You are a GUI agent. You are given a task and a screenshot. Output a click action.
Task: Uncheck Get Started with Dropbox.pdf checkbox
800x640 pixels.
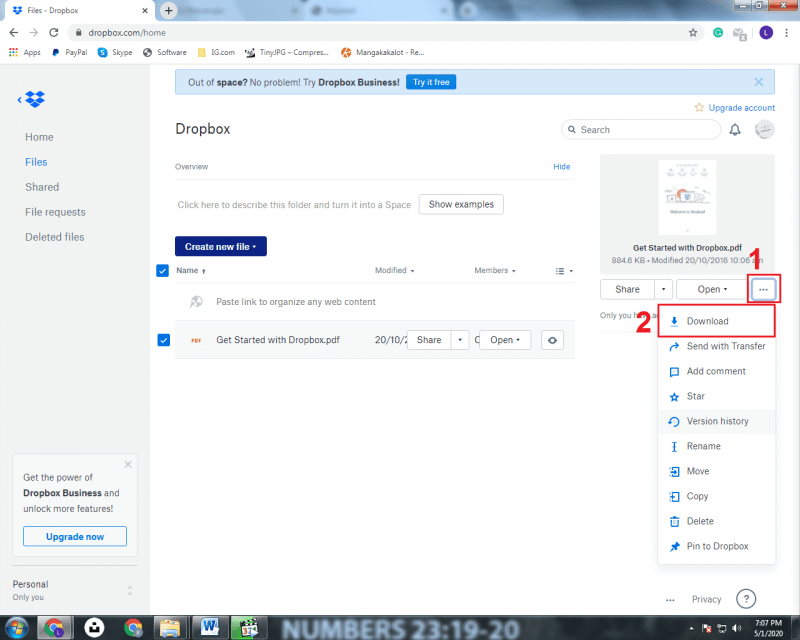[x=163, y=340]
